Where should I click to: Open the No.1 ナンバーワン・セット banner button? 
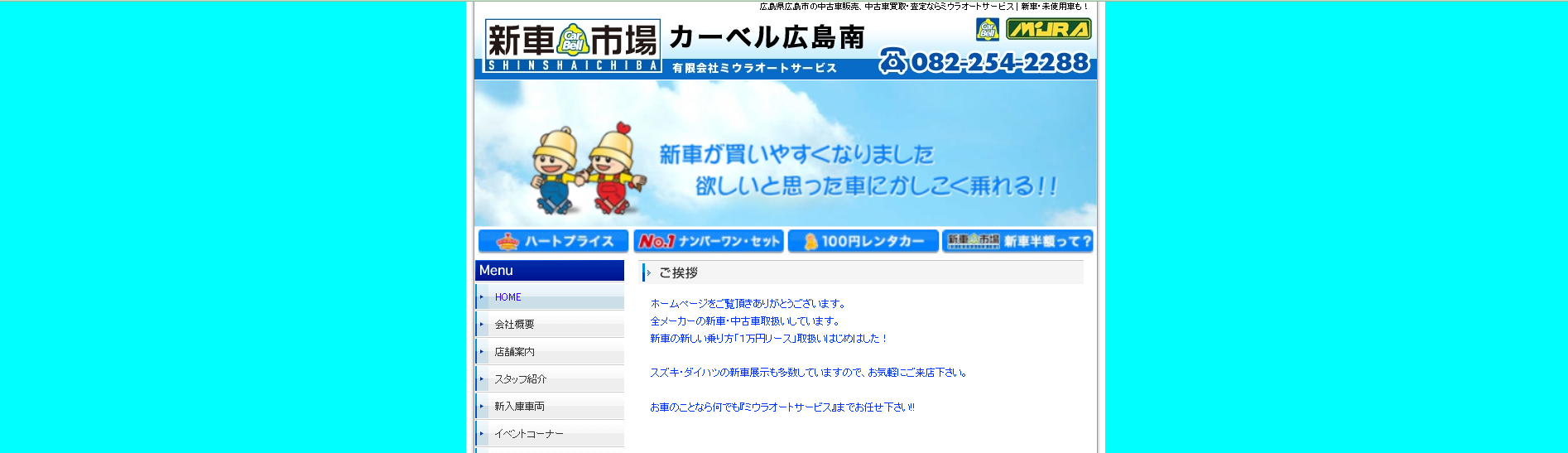click(709, 241)
